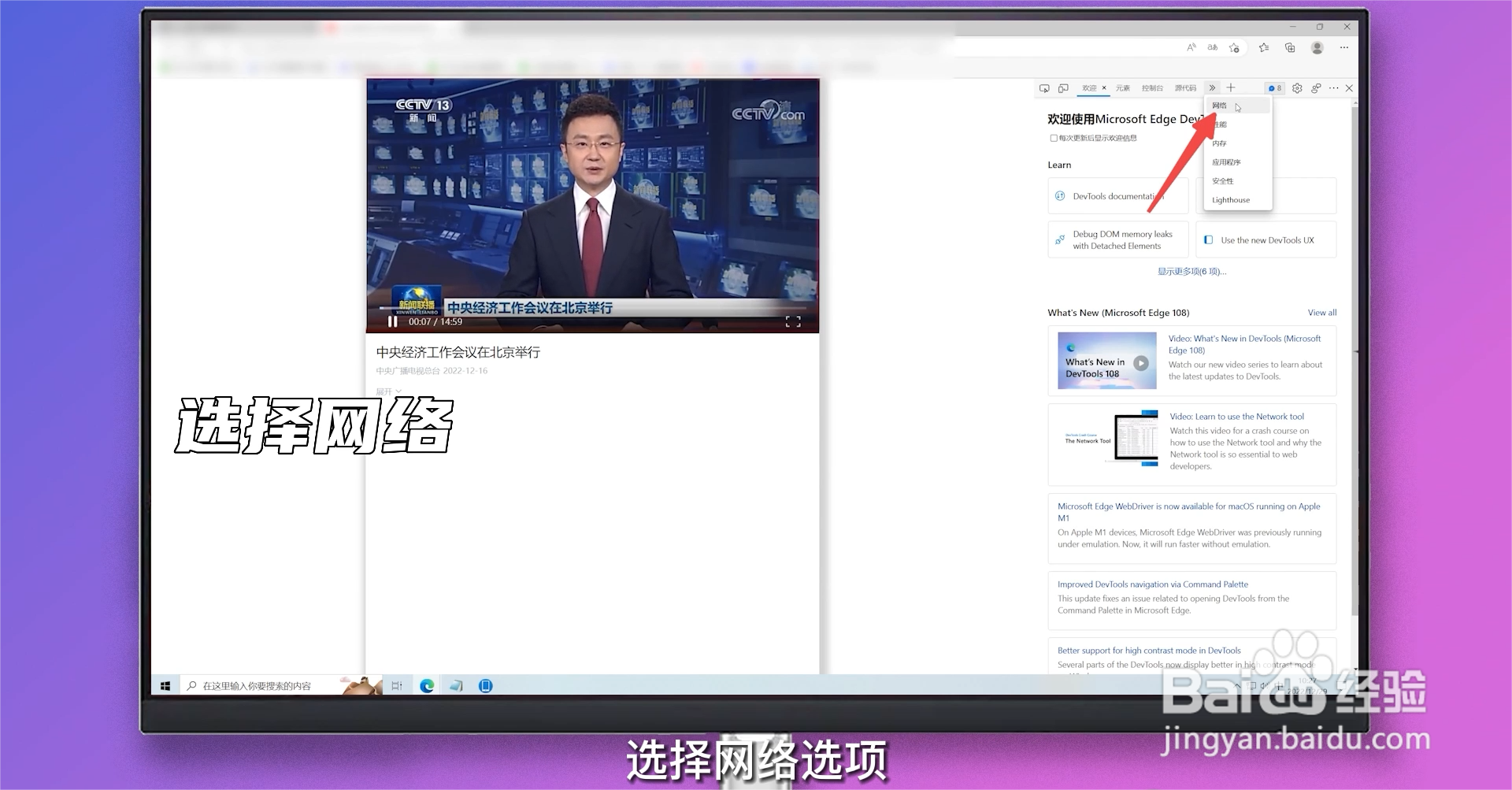Open DevTools more options menu (three dots)

tap(1332, 88)
